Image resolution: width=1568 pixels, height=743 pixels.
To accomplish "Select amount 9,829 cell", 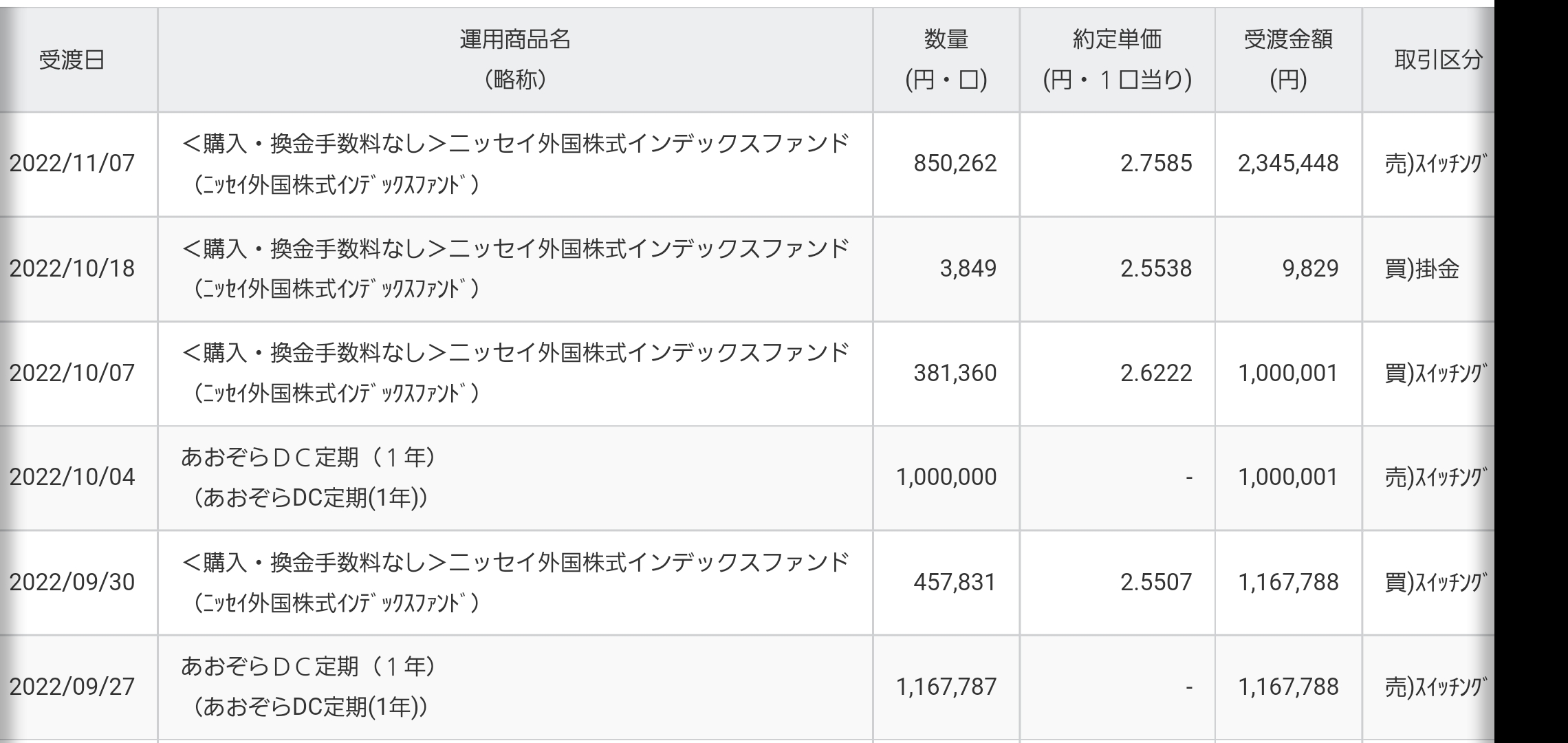I will (x=1288, y=268).
